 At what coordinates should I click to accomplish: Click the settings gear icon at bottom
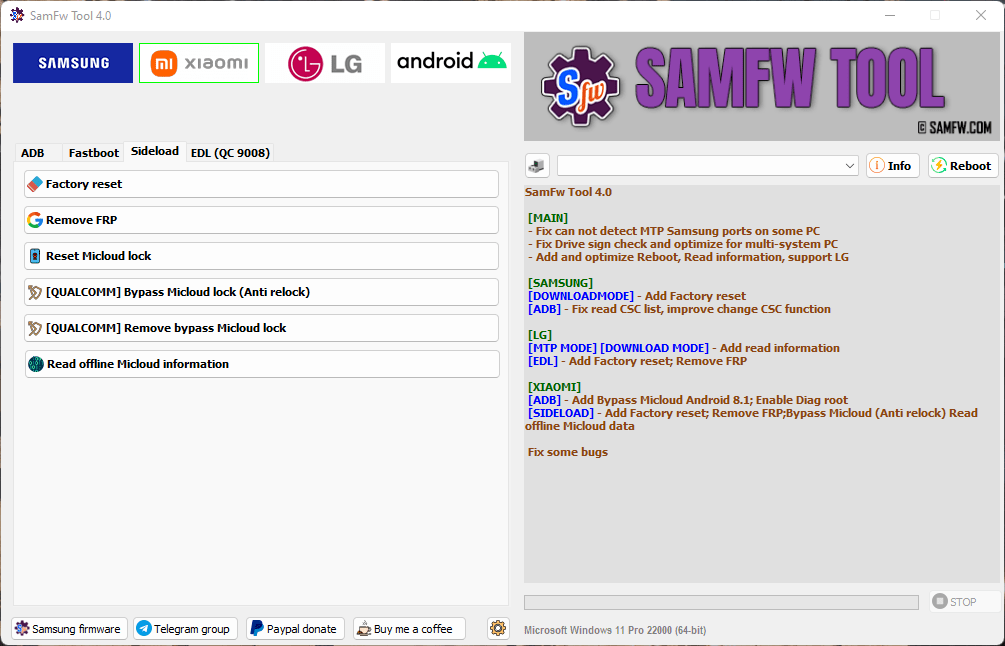pos(498,628)
